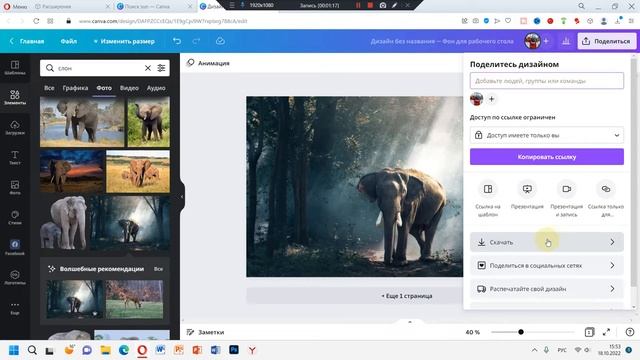Open the Facebook sidebar icon
This screenshot has width=640, height=360.
[15, 247]
